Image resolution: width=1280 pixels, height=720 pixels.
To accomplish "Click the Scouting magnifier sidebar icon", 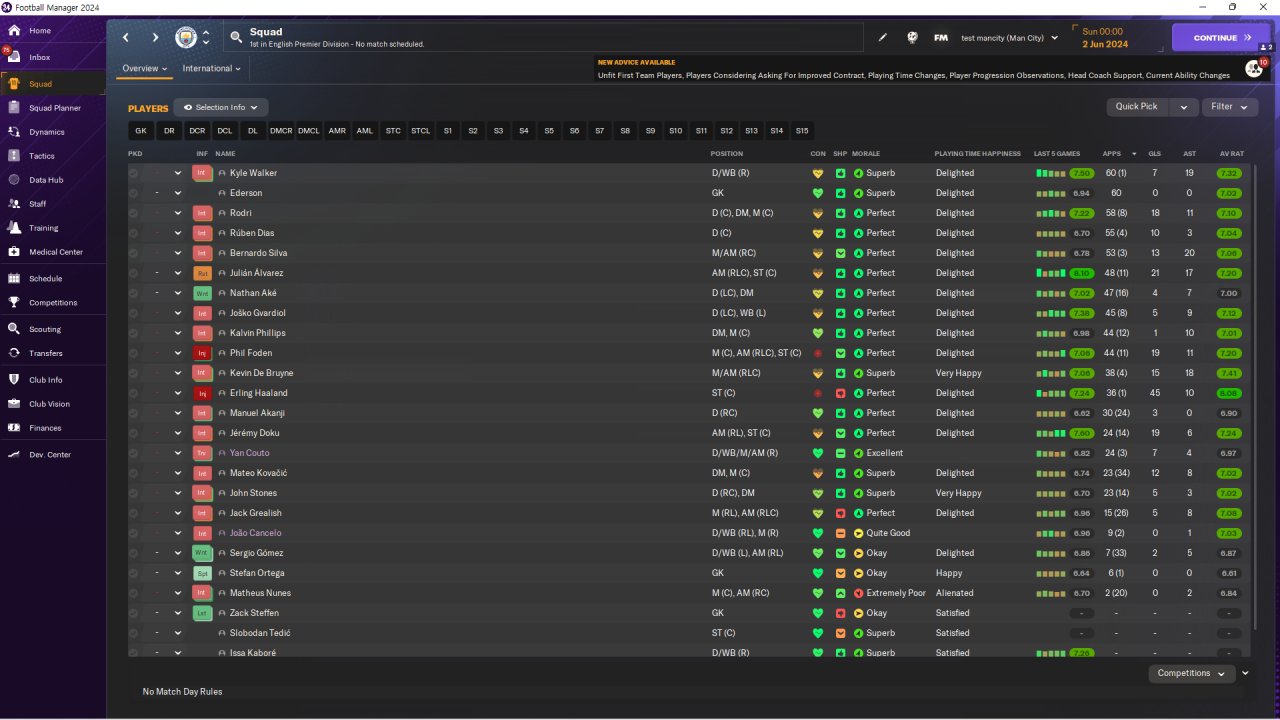I will [x=14, y=329].
